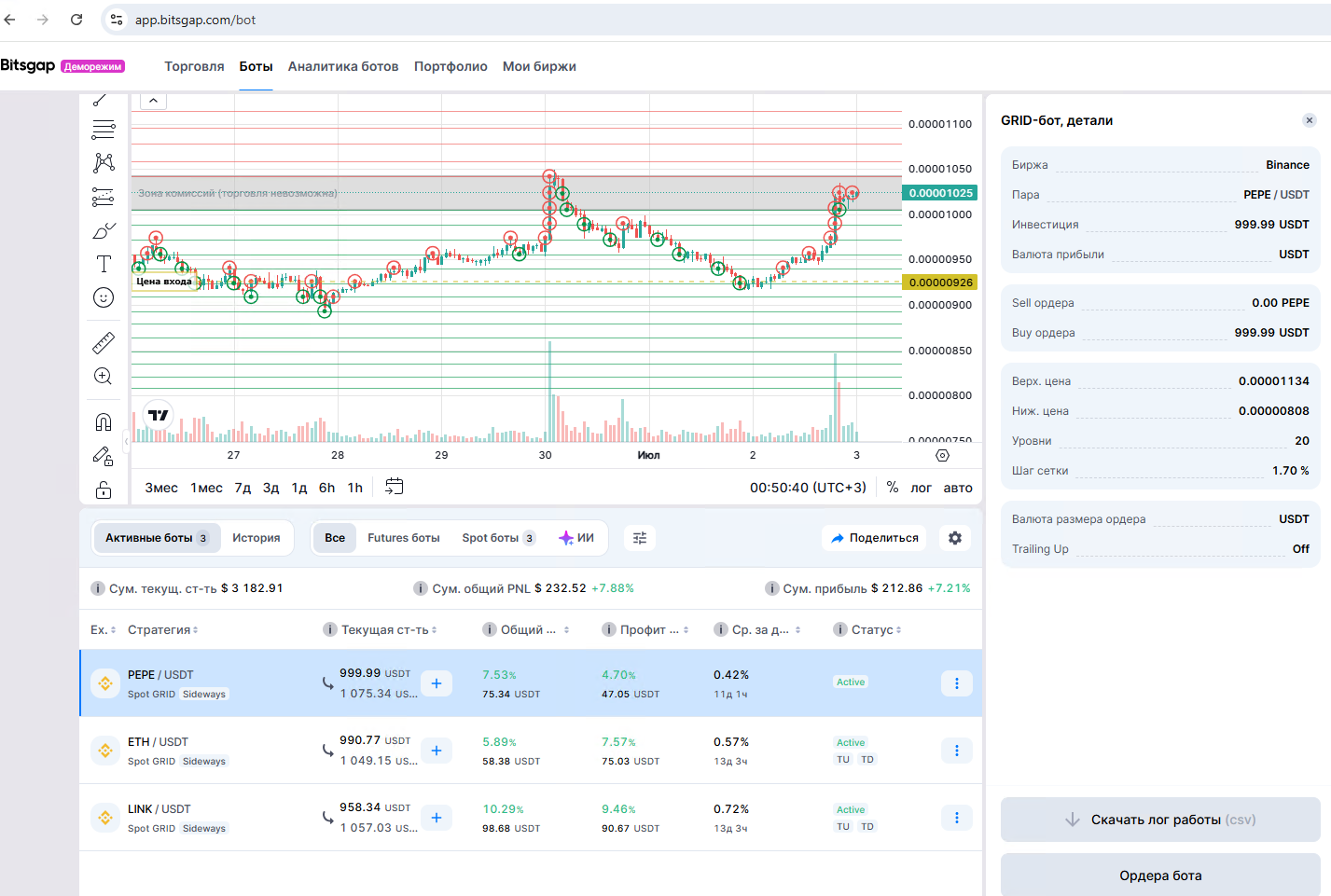
Task: Select the pattern drawing tool
Action: coord(104,163)
